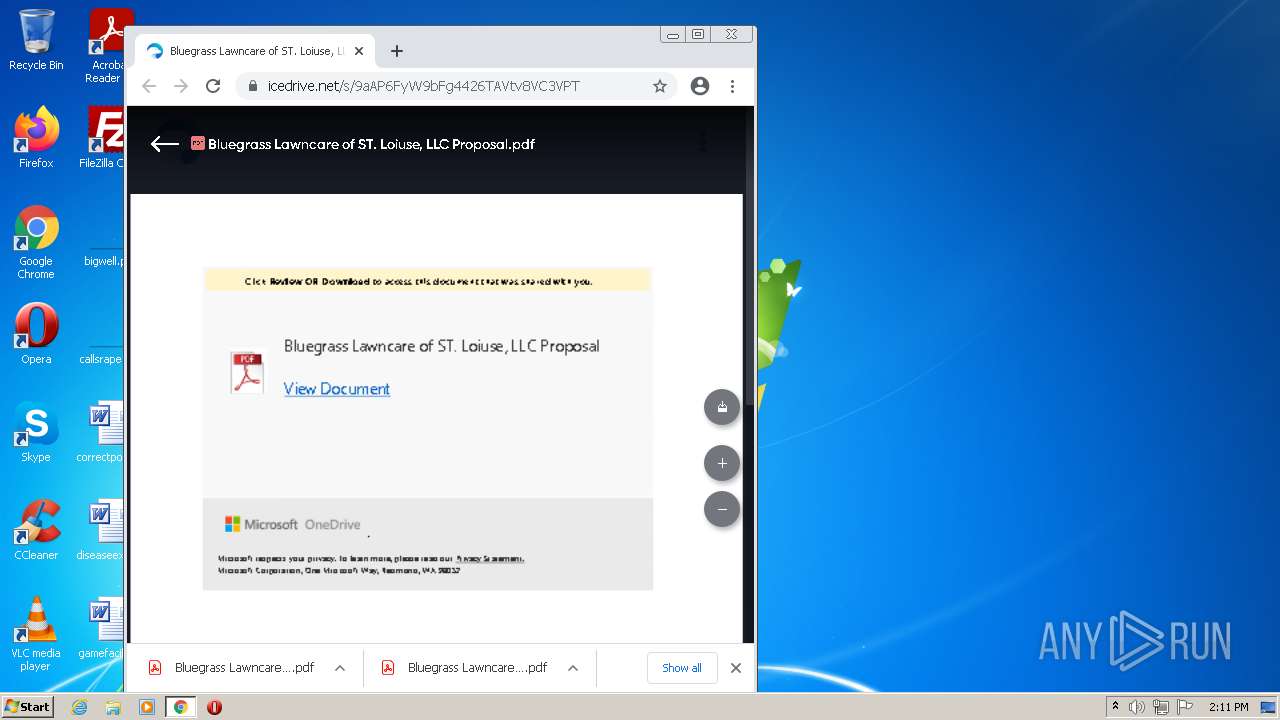The width and height of the screenshot is (1280, 720).
Task: Open viewer's three-dot options menu
Action: (x=702, y=142)
